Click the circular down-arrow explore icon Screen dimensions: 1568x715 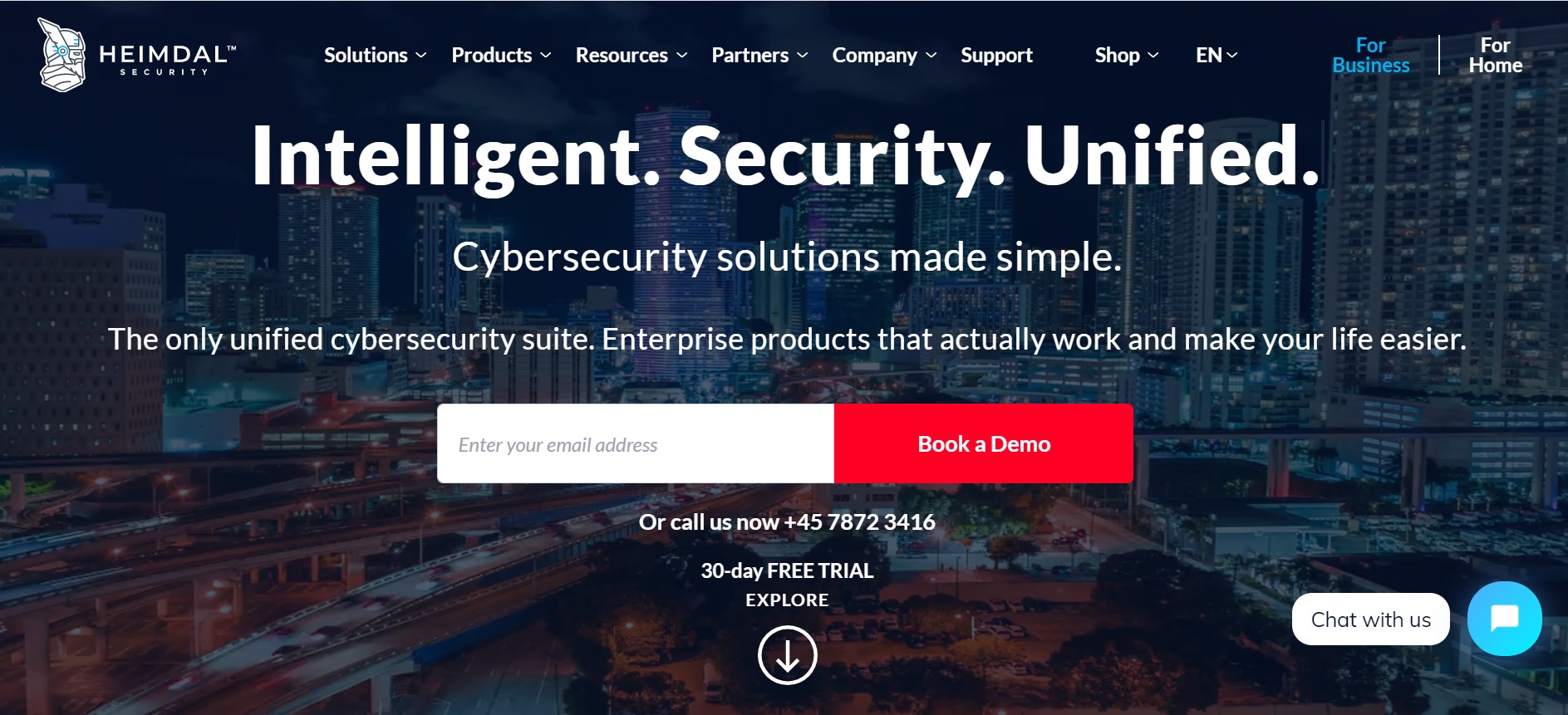point(787,655)
